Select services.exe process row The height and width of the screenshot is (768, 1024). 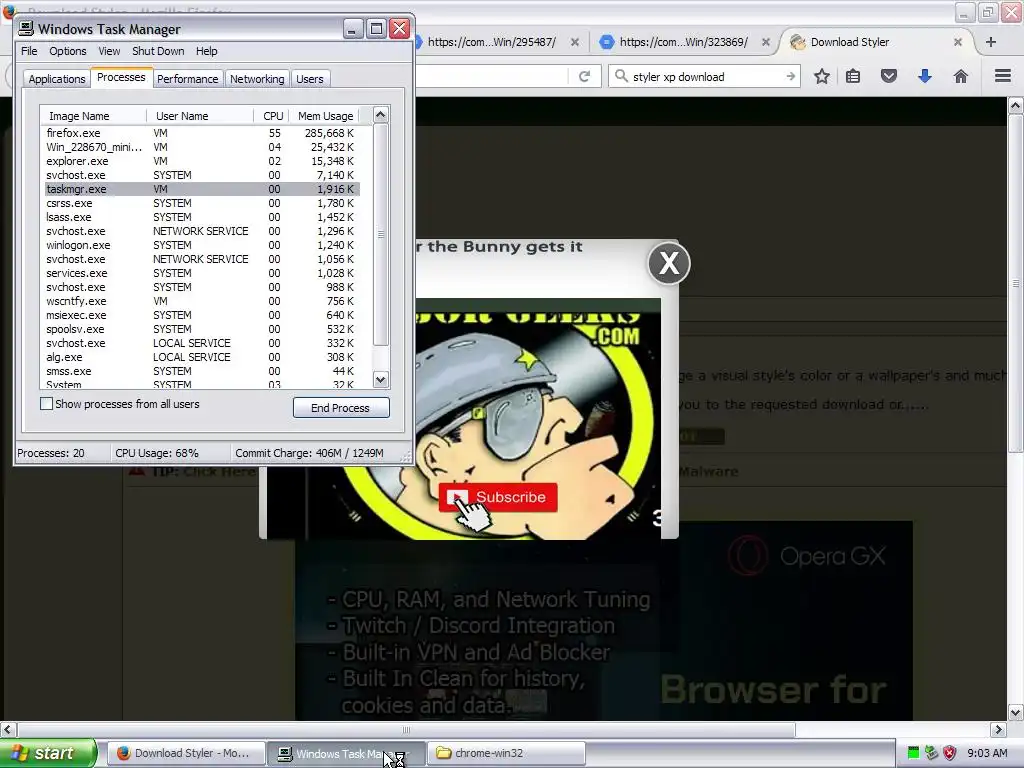pos(200,273)
